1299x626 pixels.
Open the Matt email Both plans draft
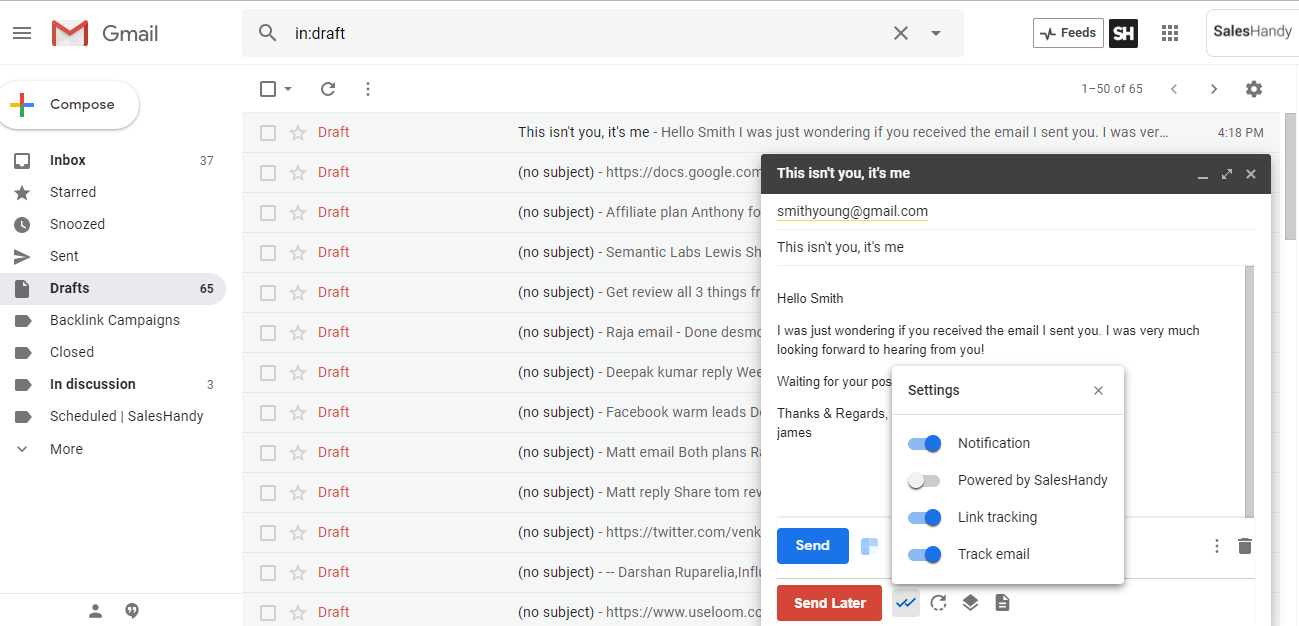point(502,452)
